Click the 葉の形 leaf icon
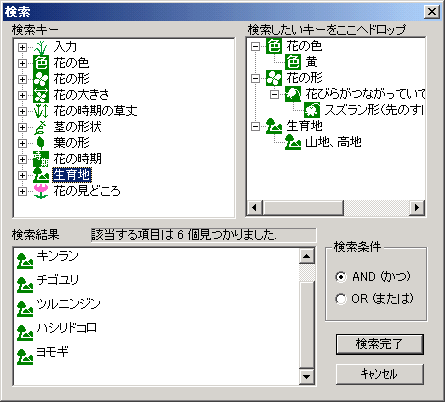445x402 pixels. [x=41, y=143]
